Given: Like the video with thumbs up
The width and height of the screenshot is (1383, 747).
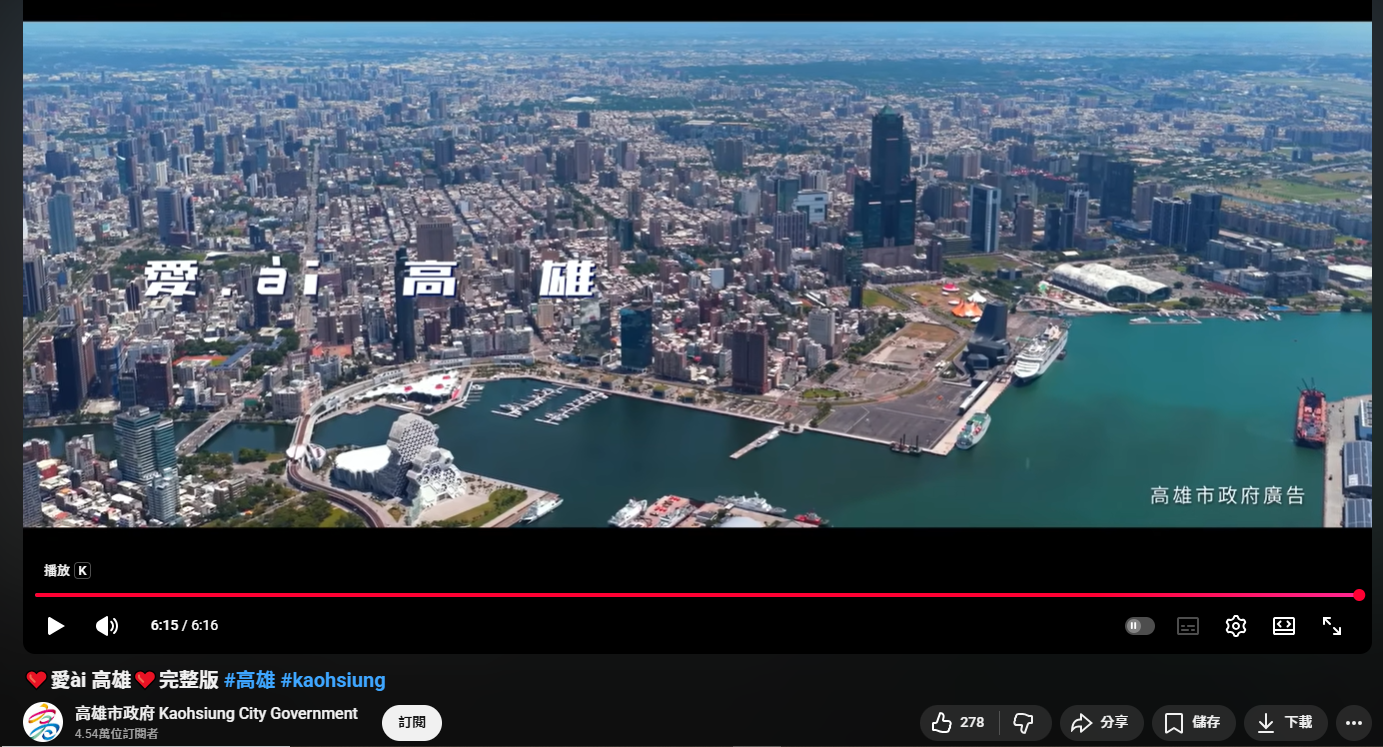Looking at the screenshot, I should [958, 722].
